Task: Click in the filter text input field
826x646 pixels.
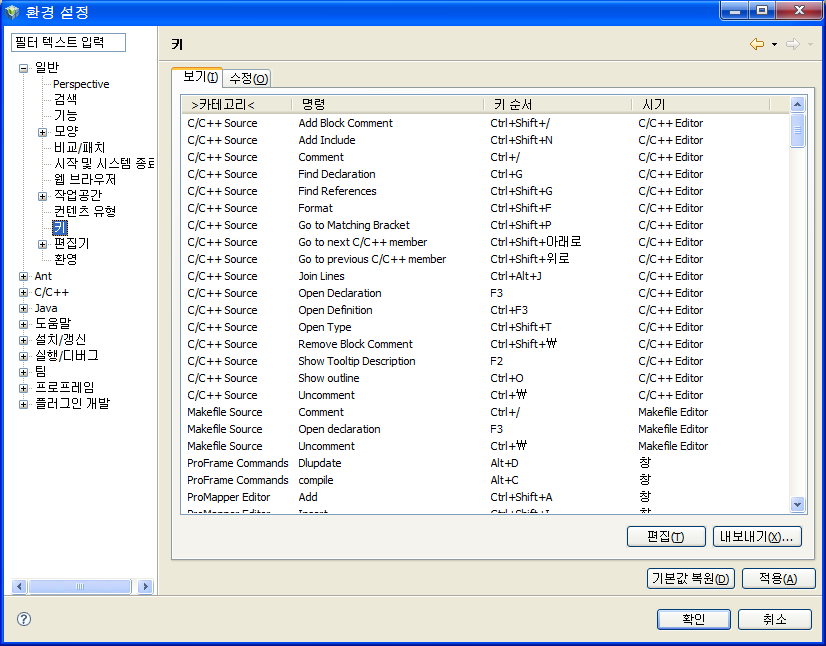Action: (x=68, y=42)
